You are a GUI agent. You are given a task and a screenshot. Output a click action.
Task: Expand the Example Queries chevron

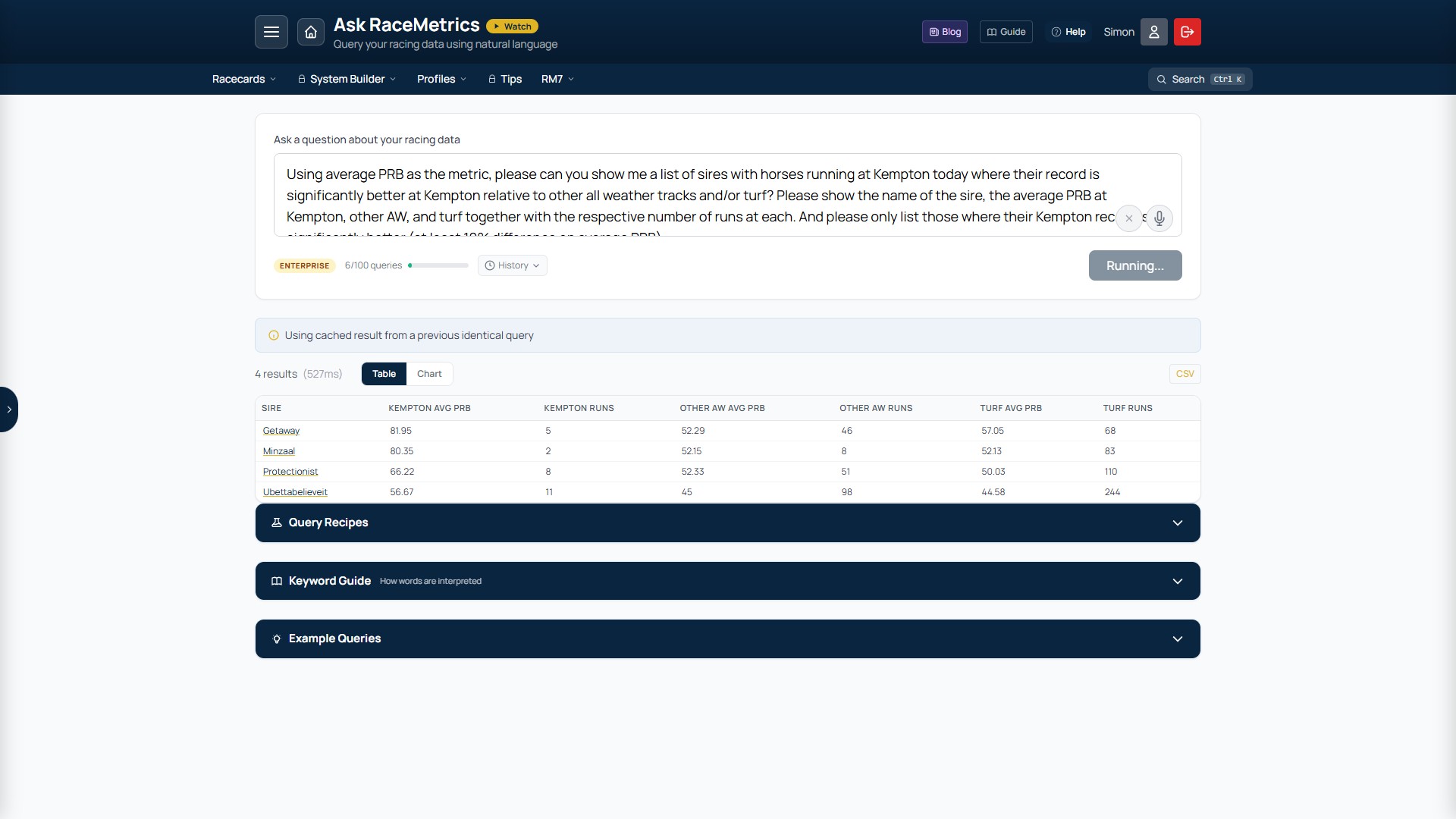point(1178,639)
